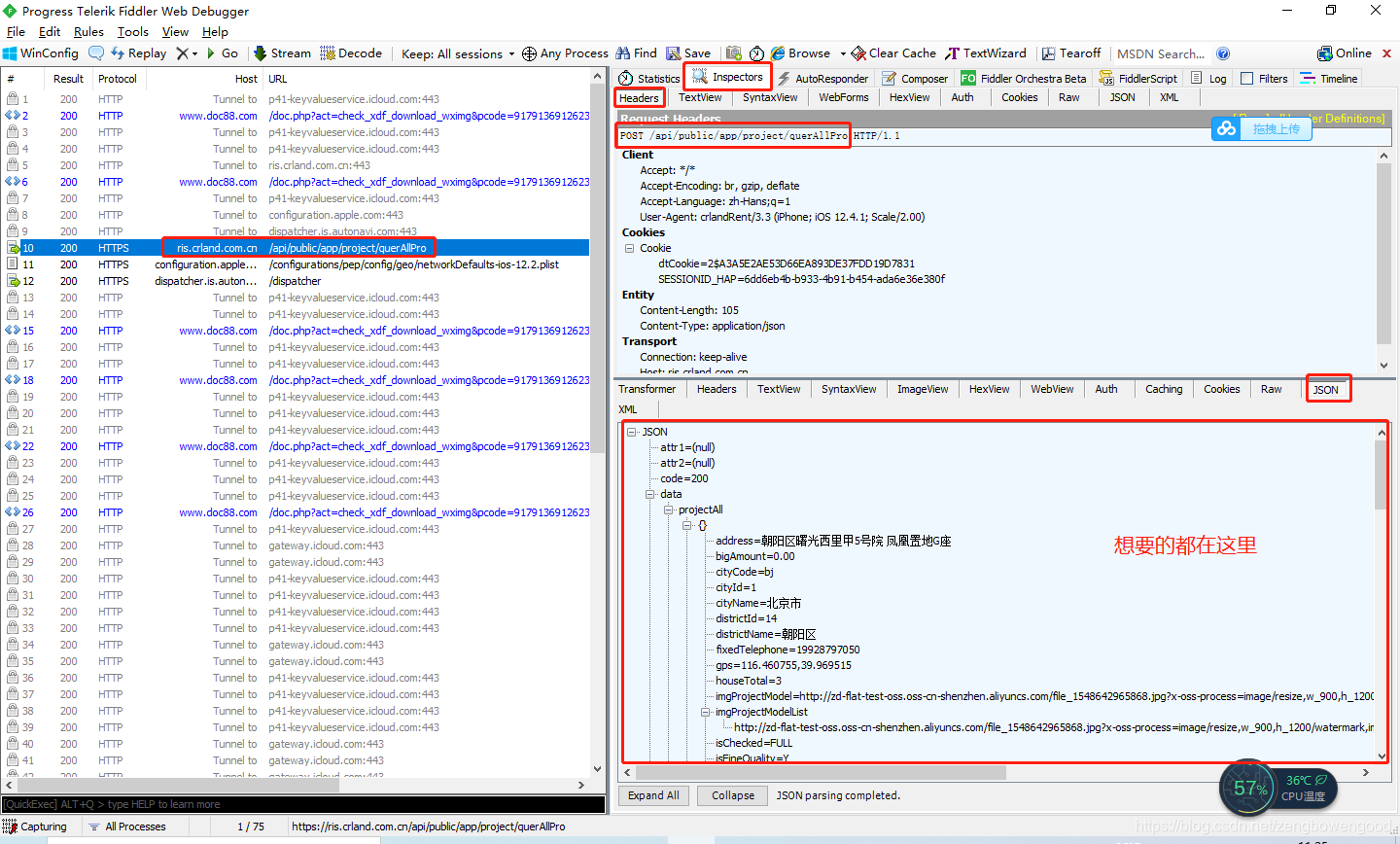Open the Browse dropdown arrow
1400x844 pixels.
coord(843,53)
